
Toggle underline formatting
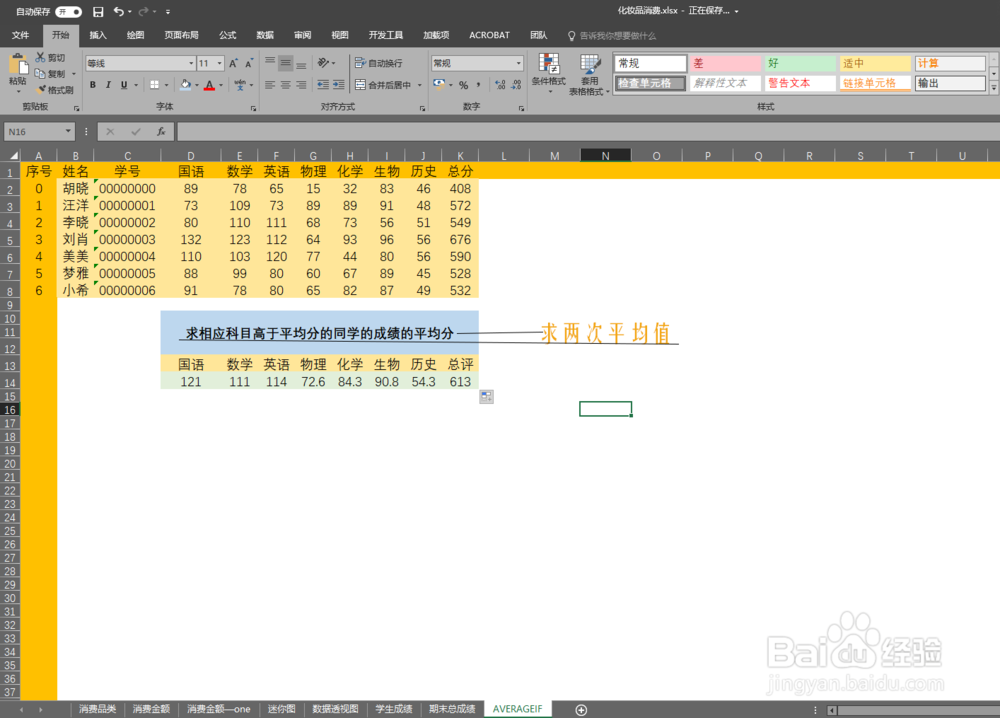point(124,85)
